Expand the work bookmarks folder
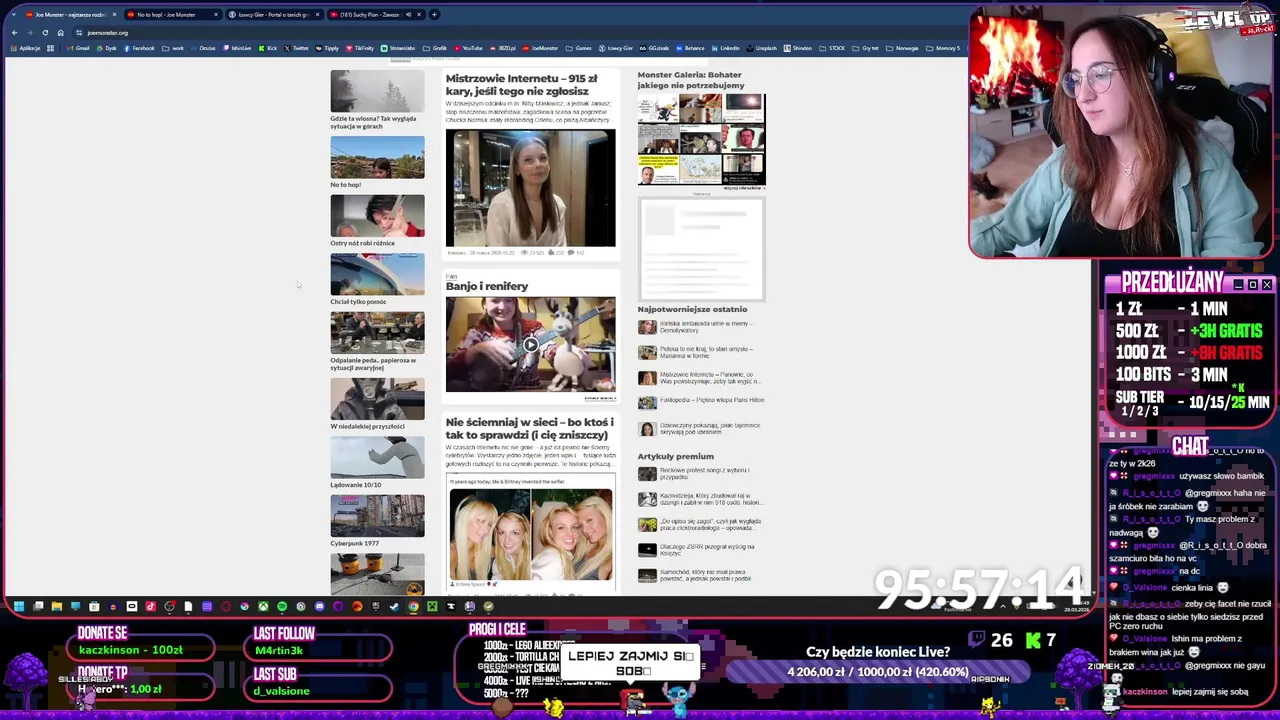This screenshot has height=720, width=1280. (x=173, y=48)
